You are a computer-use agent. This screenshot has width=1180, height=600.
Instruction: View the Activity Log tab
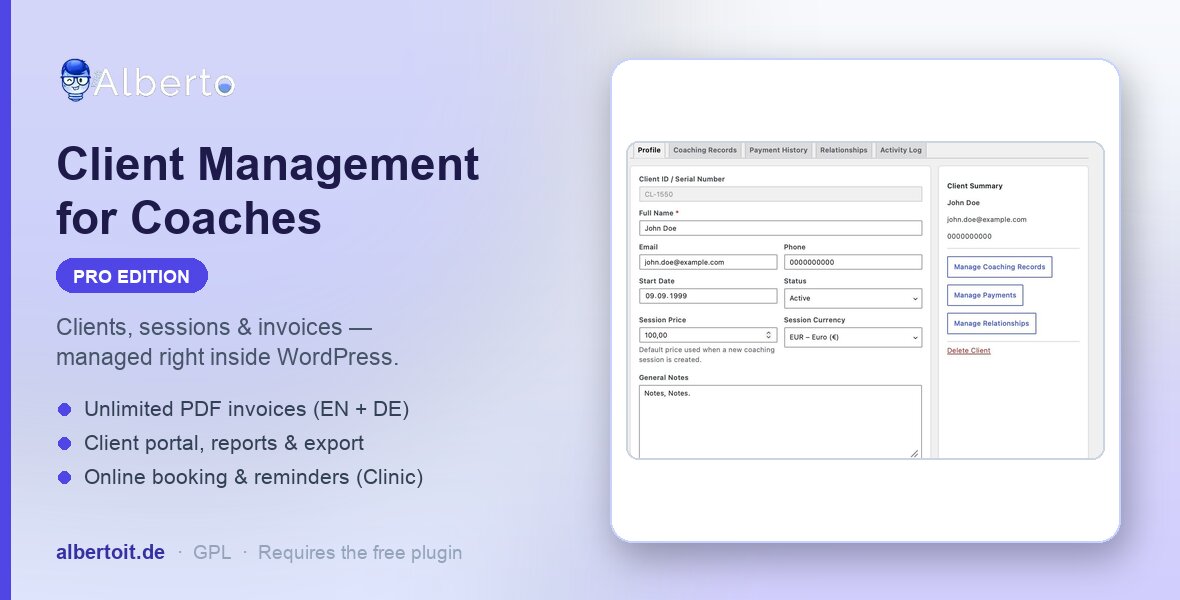coord(901,150)
